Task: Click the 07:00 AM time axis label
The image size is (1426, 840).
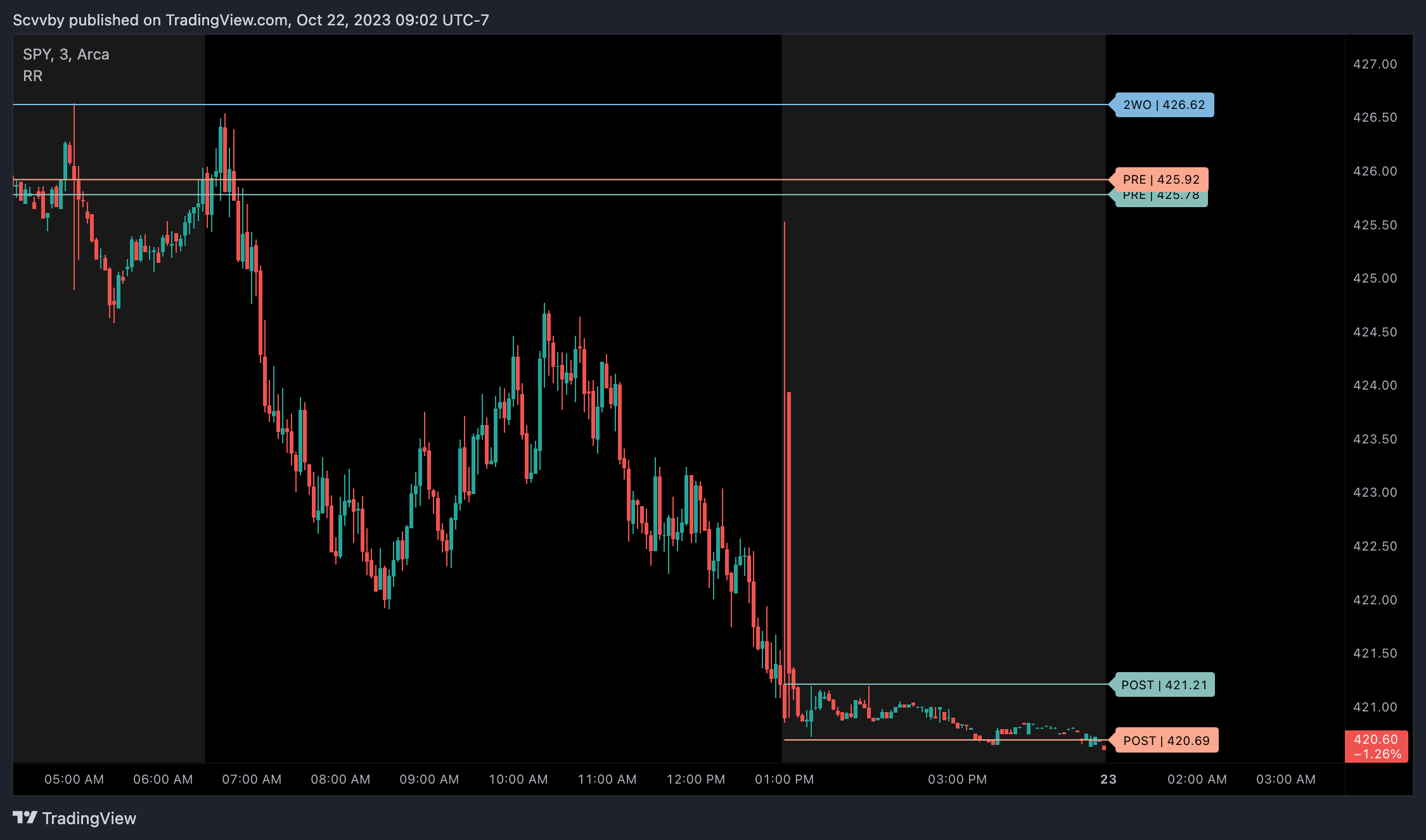Action: click(252, 779)
